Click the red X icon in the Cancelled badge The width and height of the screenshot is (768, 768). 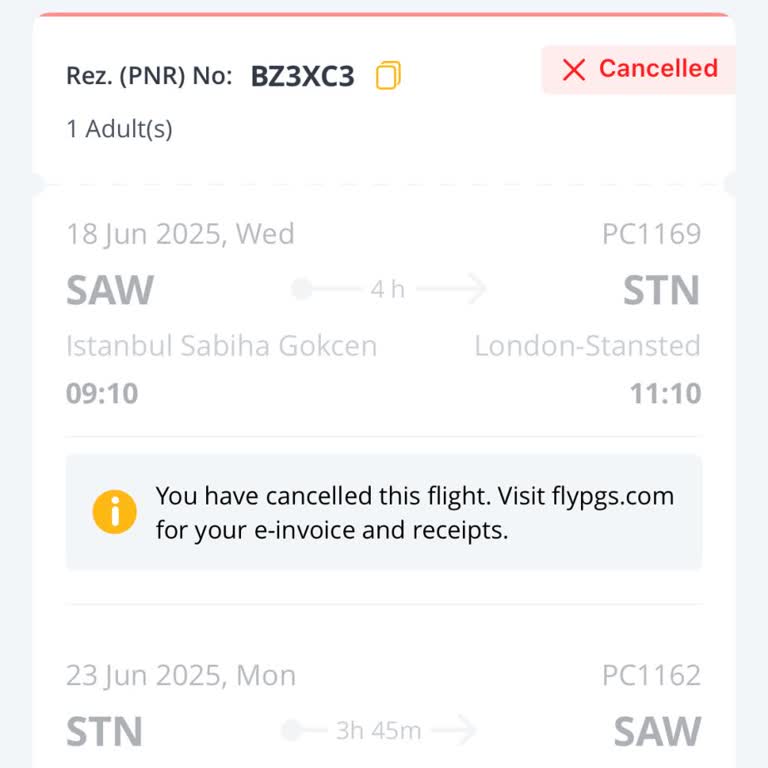573,69
